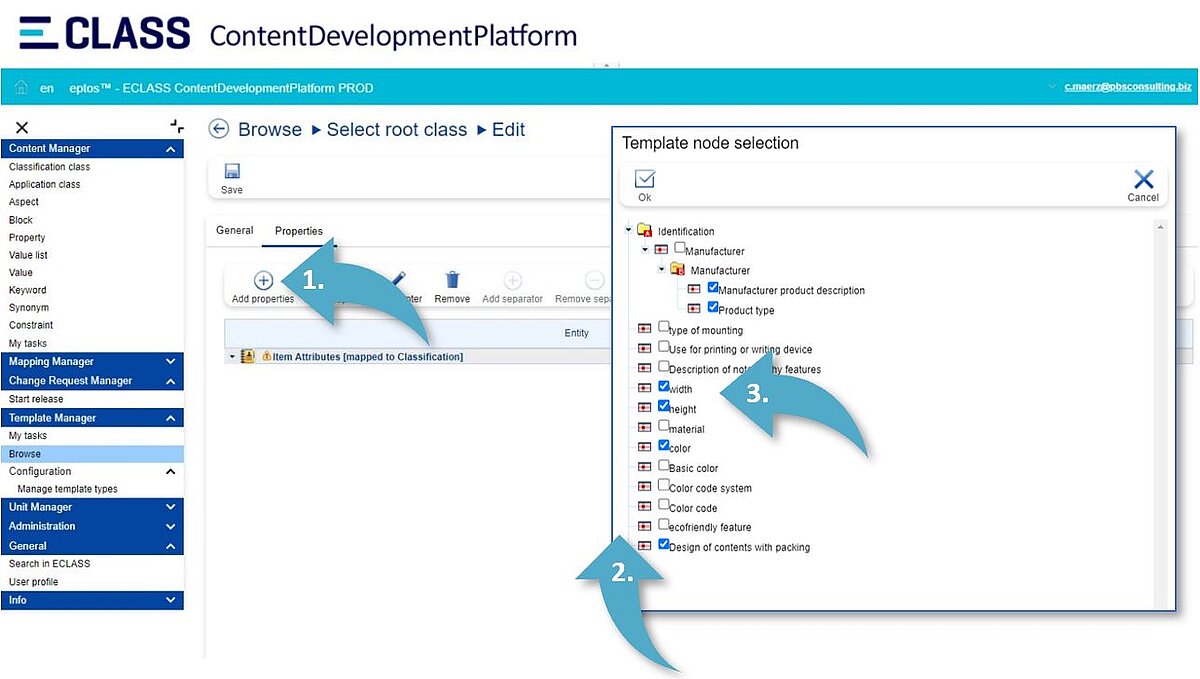
Task: Collapse the Content Manager section
Action: tap(171, 149)
